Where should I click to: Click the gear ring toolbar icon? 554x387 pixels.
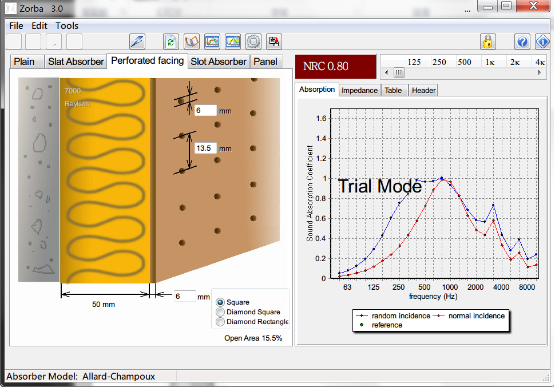(253, 41)
